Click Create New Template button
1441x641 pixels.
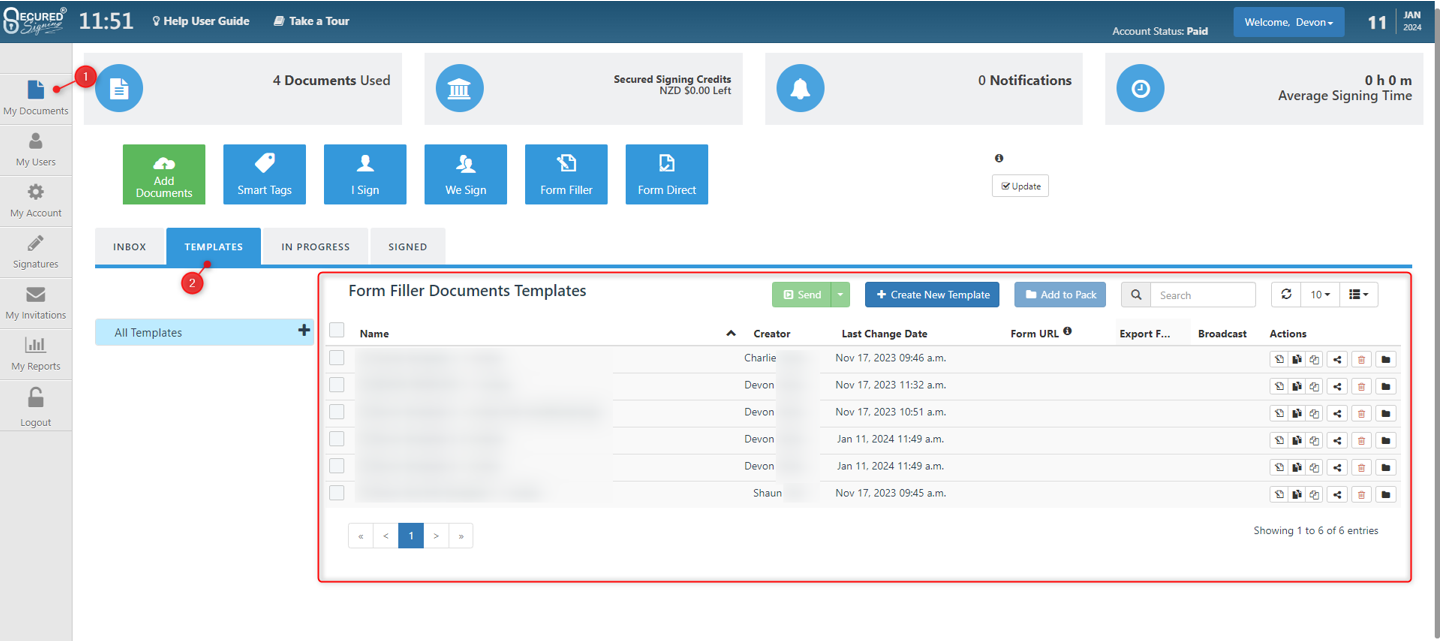click(932, 295)
